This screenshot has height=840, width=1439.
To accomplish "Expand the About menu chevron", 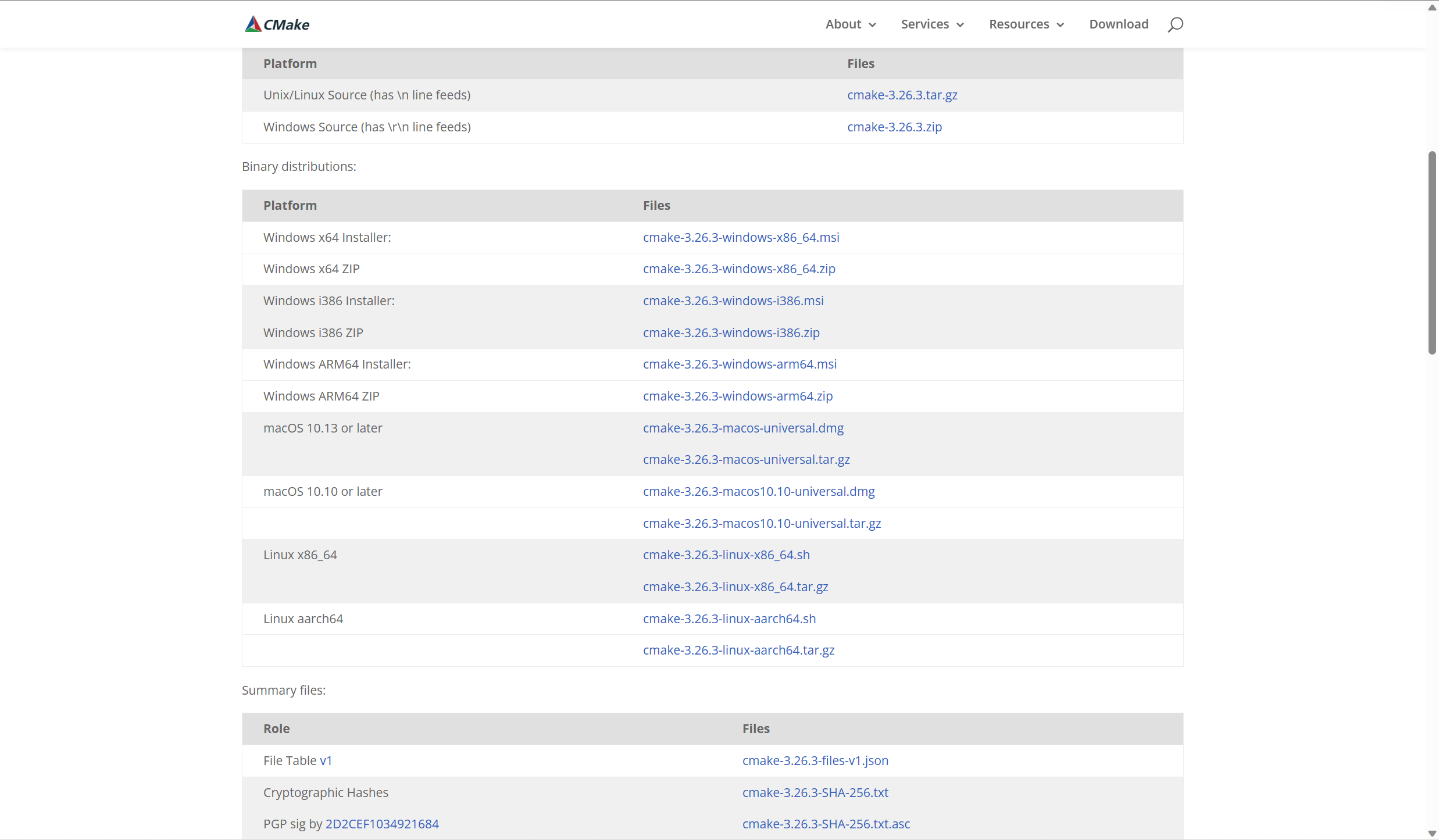I will (x=872, y=25).
